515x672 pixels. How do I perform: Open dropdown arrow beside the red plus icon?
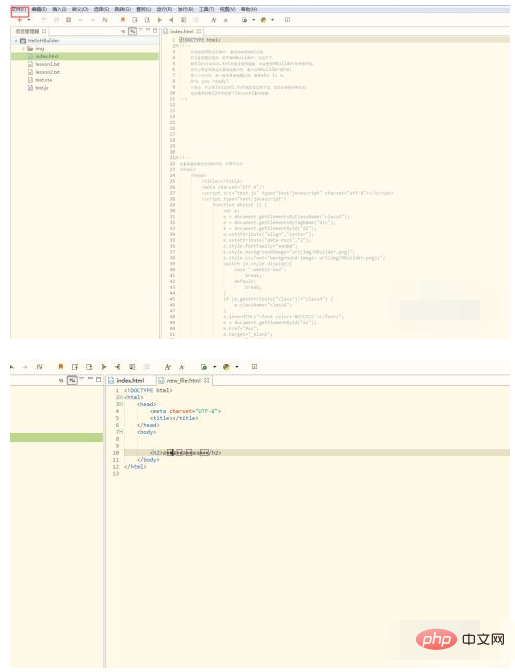point(29,20)
